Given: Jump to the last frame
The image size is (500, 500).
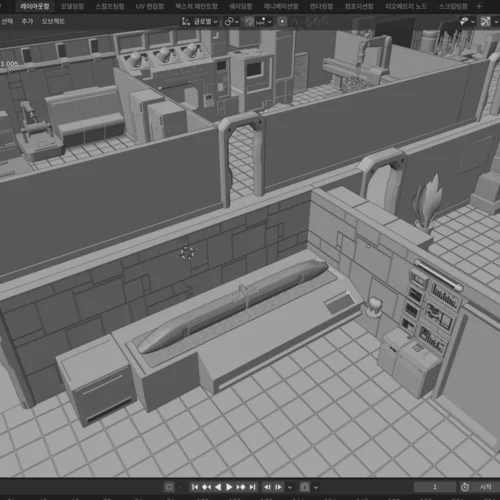Looking at the screenshot, I should [252, 487].
